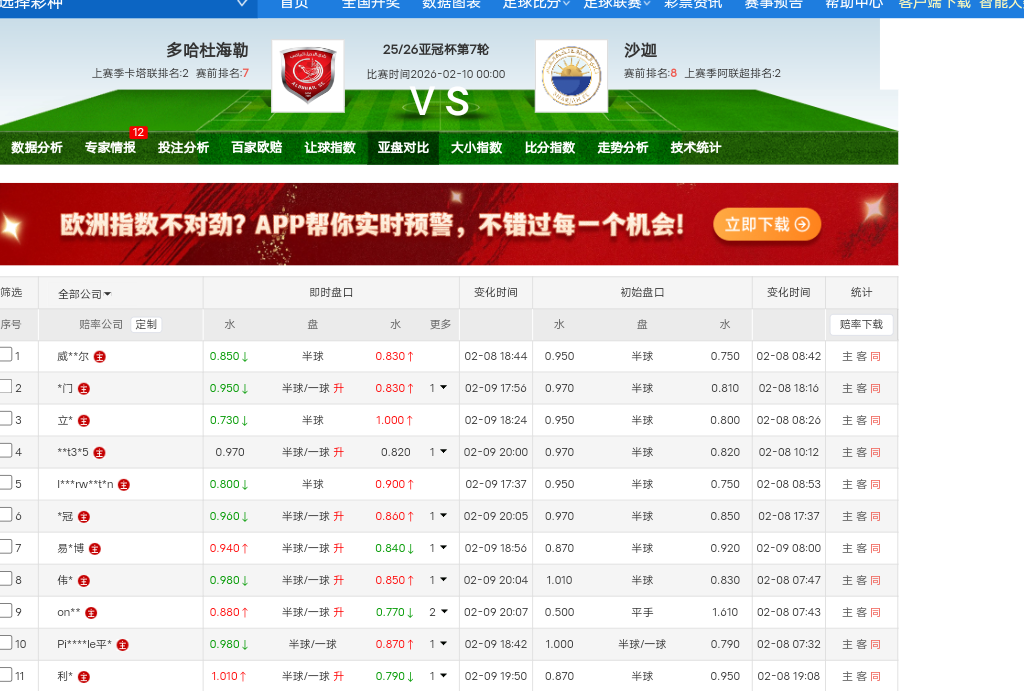Screen dimensions: 1024x691
Task: Switch to the 大小指数 tab
Action: click(x=476, y=148)
